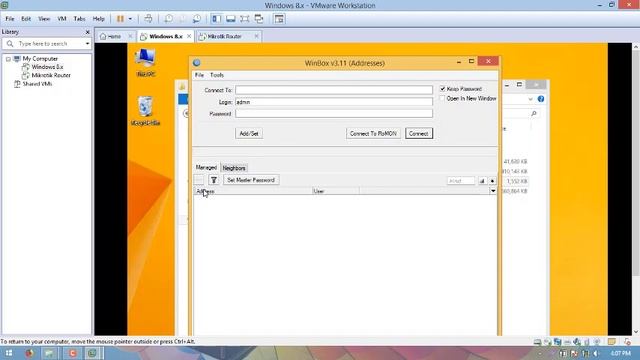The image size is (640, 360).
Task: Click the console view toolbar icon
Action: (279, 19)
